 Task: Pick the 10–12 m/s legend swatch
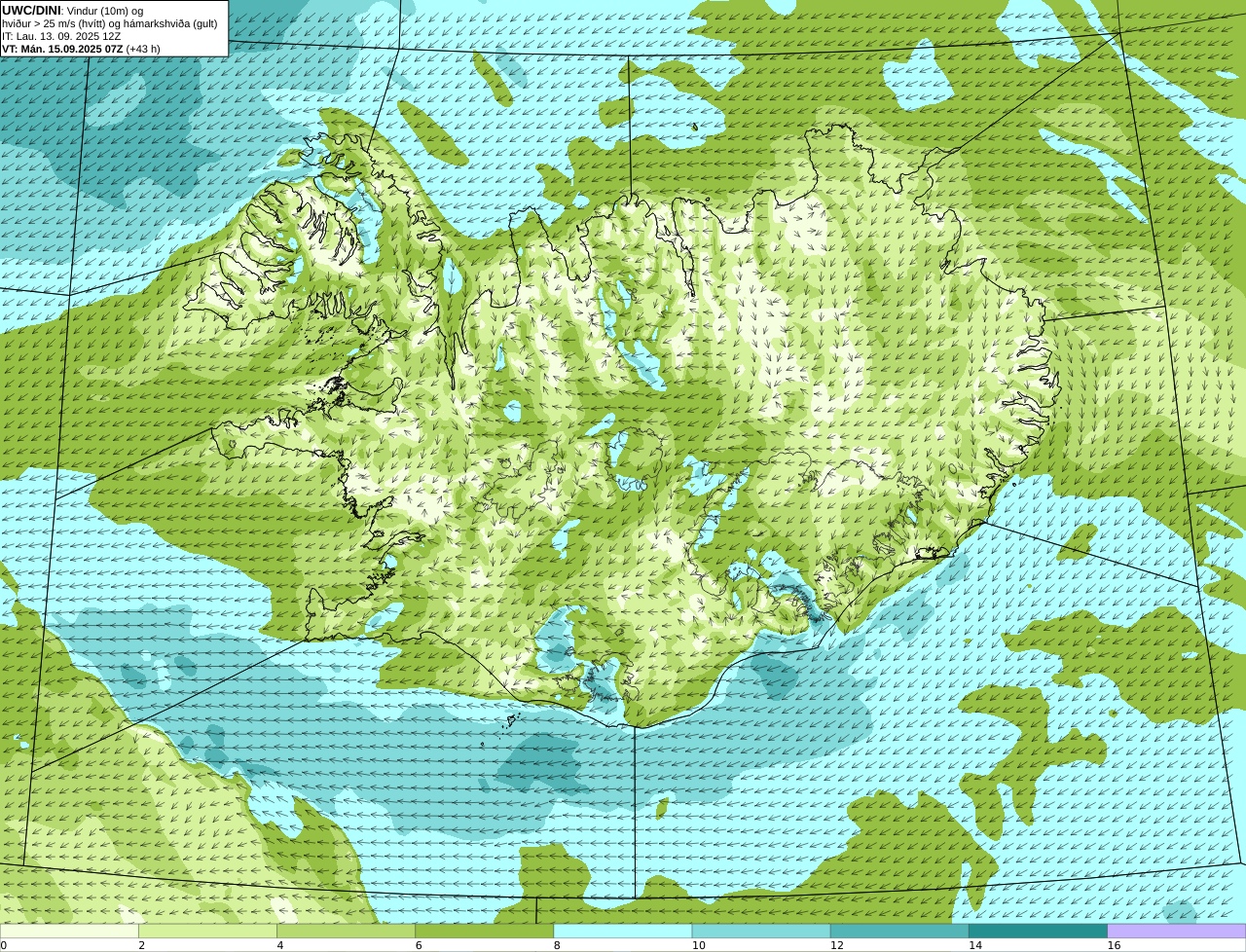click(x=761, y=932)
